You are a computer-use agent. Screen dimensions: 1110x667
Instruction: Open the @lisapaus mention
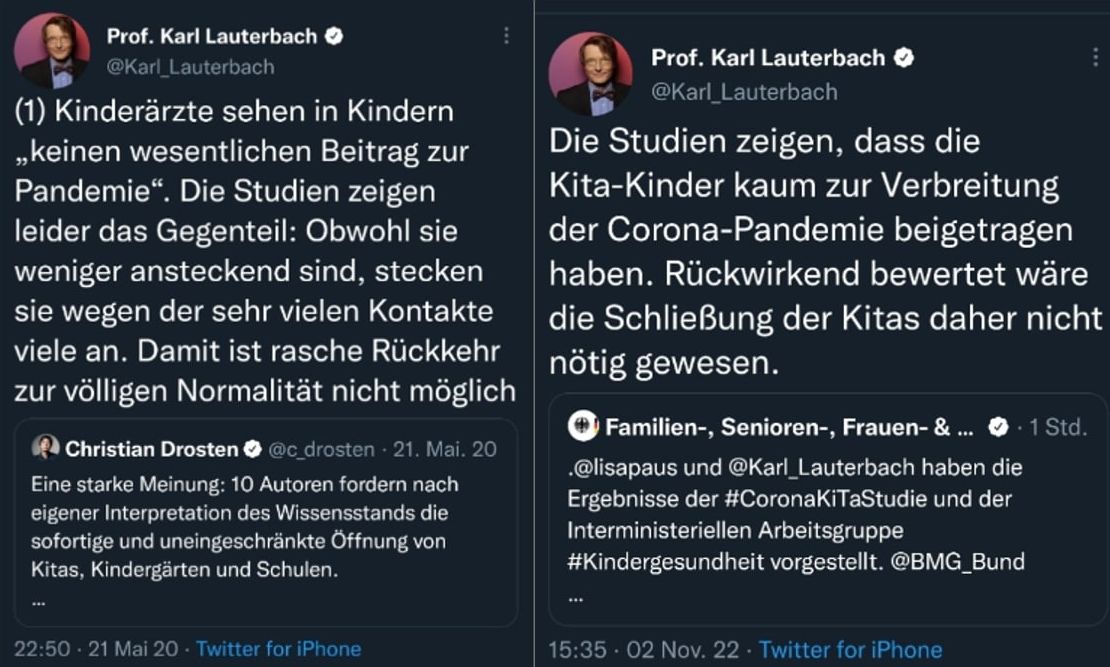click(x=620, y=466)
